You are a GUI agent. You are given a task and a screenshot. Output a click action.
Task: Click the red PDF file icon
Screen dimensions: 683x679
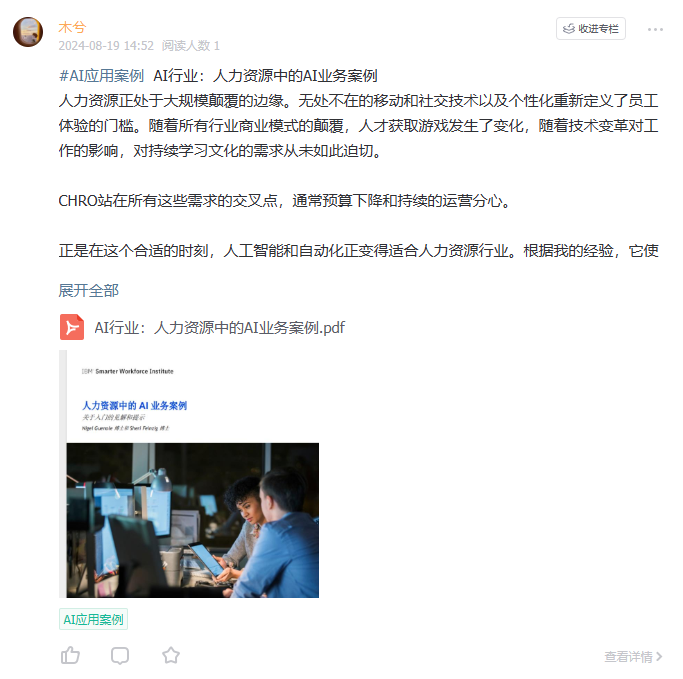click(x=72, y=327)
